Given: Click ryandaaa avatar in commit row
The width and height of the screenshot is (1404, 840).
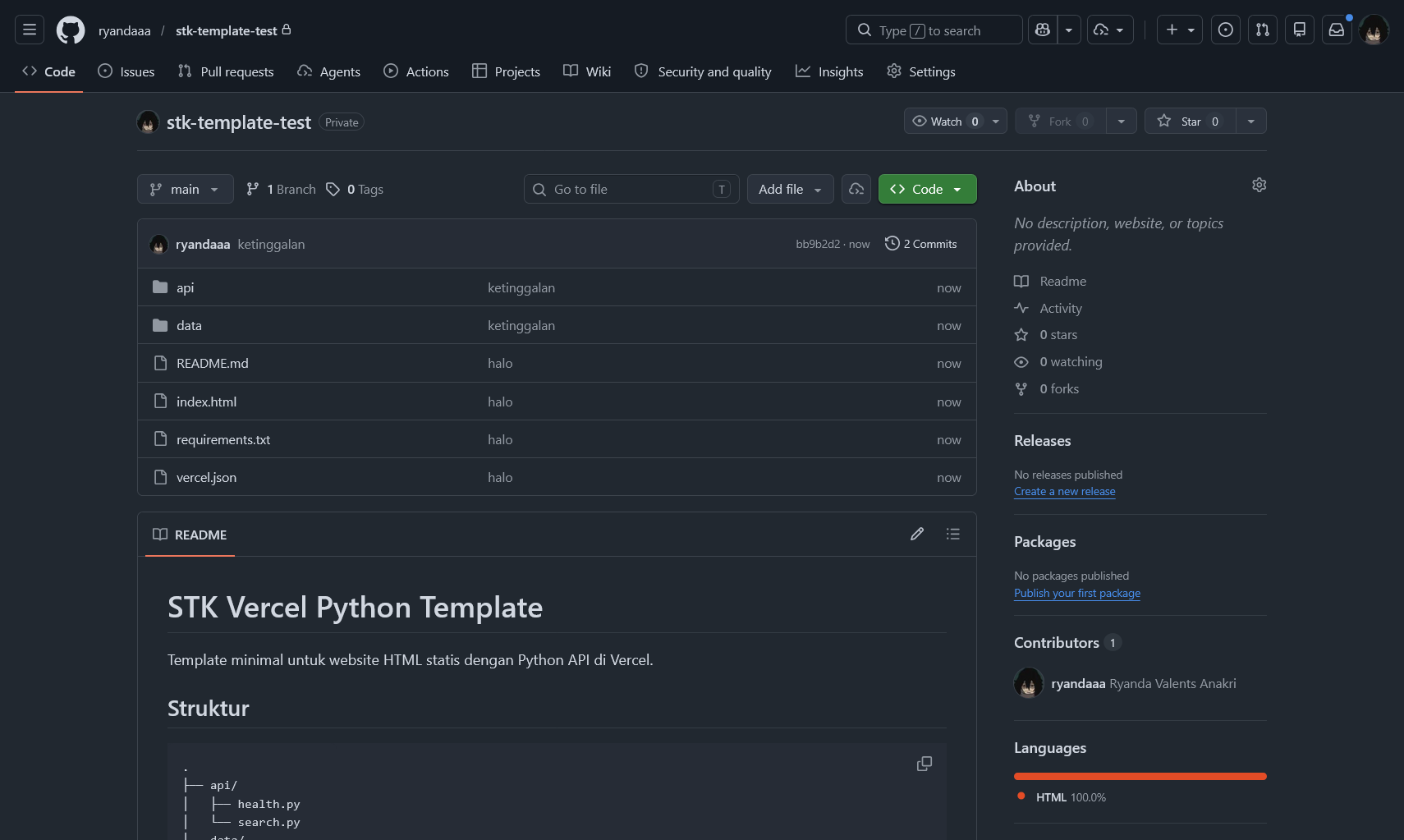Looking at the screenshot, I should [159, 244].
